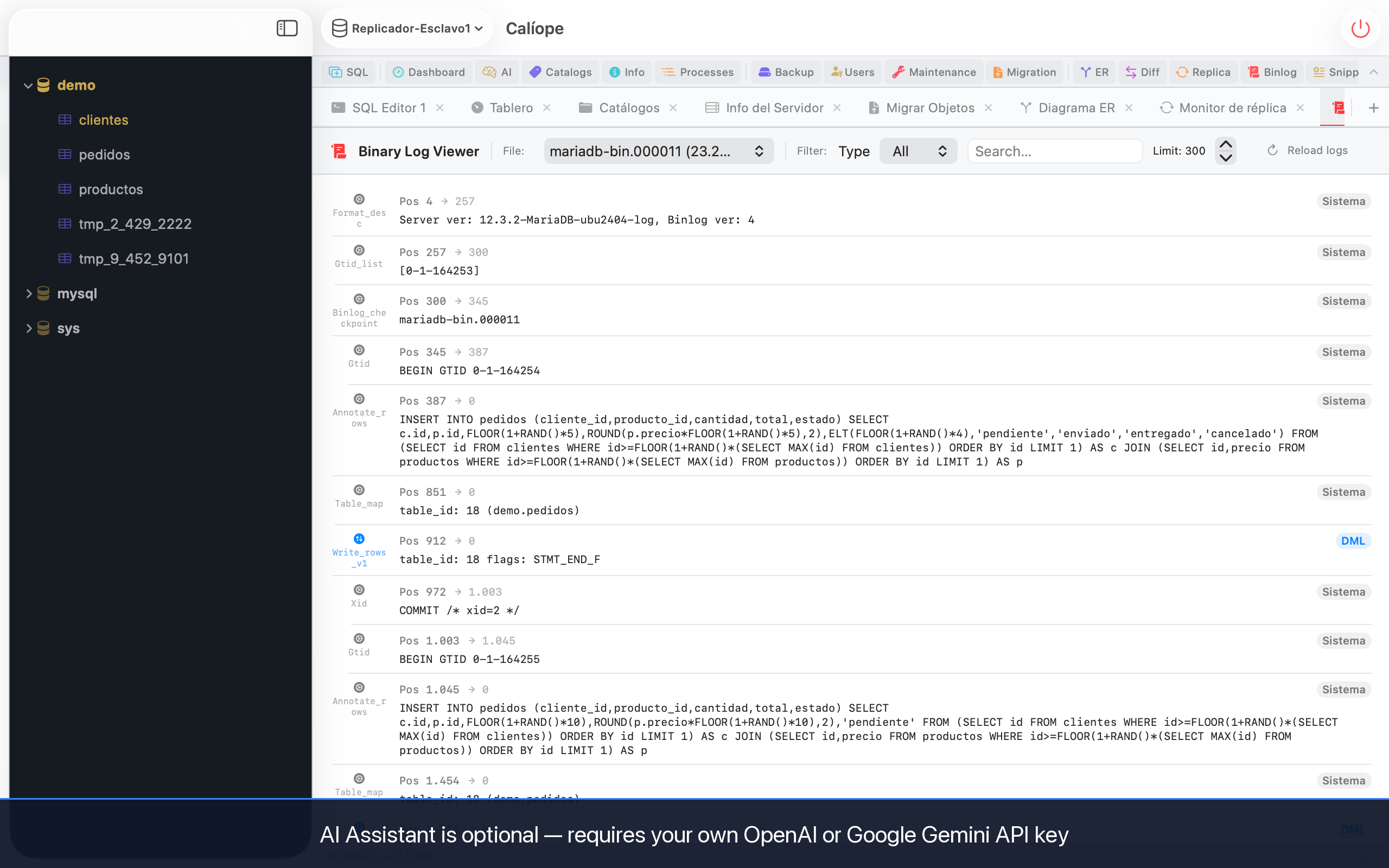Collapse the toolbar with the chevron
The height and width of the screenshot is (868, 1389).
[1373, 72]
